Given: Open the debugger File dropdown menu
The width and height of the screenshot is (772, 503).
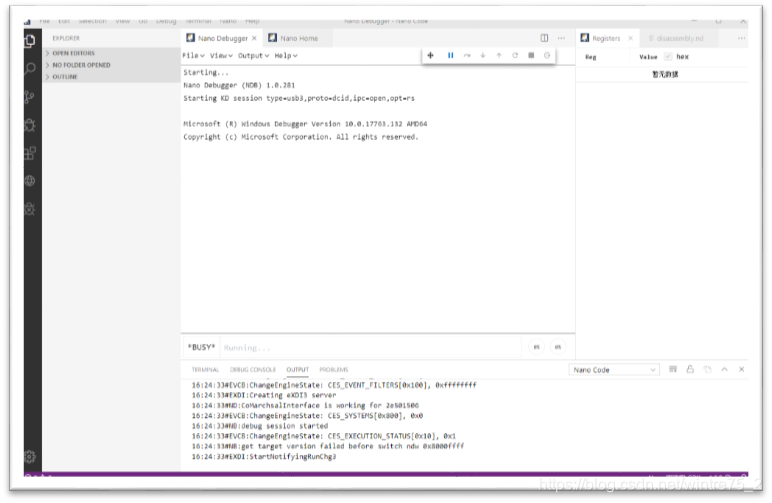Looking at the screenshot, I should click(x=193, y=56).
